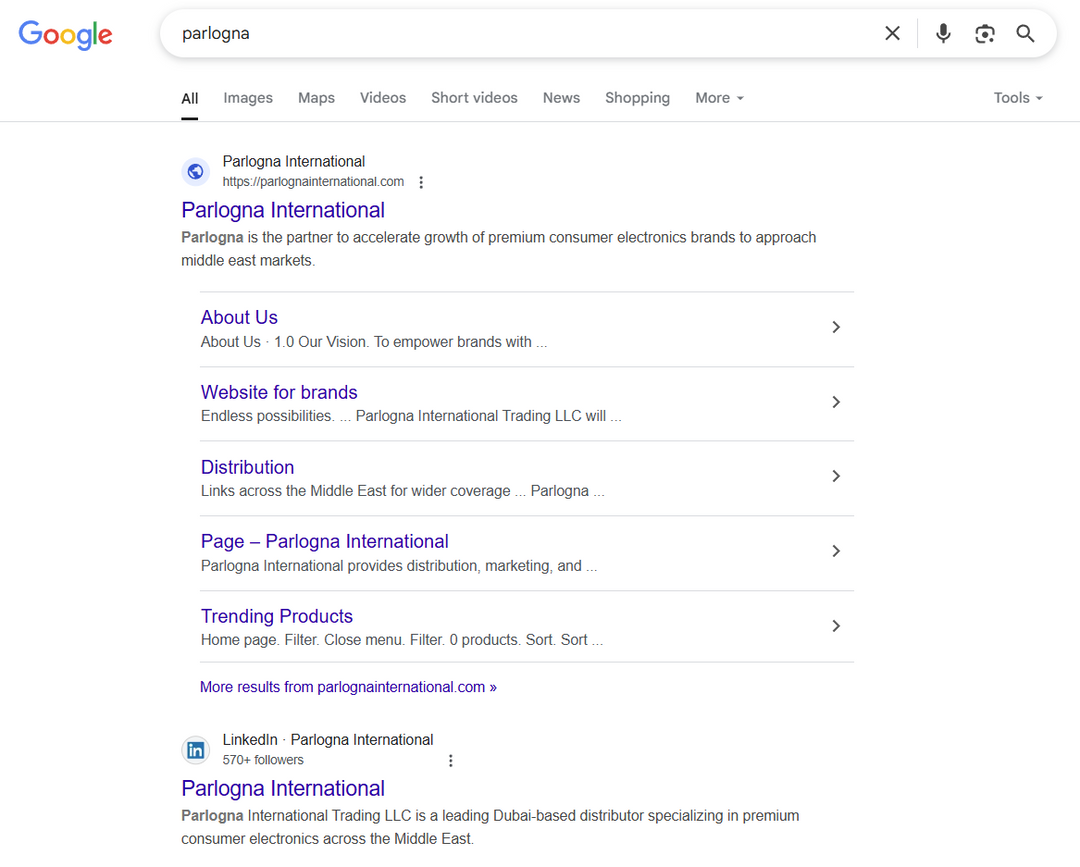Click More results from parlognainternational.com
1080x867 pixels.
(348, 687)
